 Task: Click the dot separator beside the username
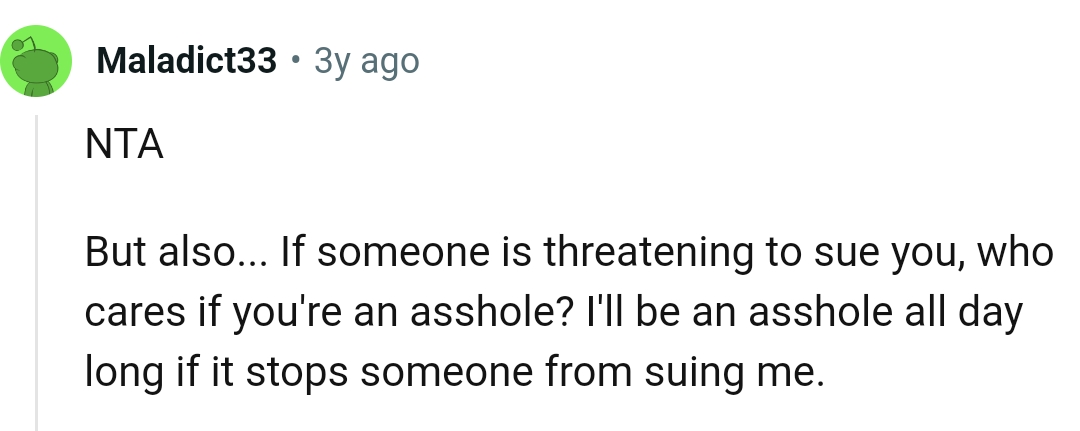[x=295, y=62]
